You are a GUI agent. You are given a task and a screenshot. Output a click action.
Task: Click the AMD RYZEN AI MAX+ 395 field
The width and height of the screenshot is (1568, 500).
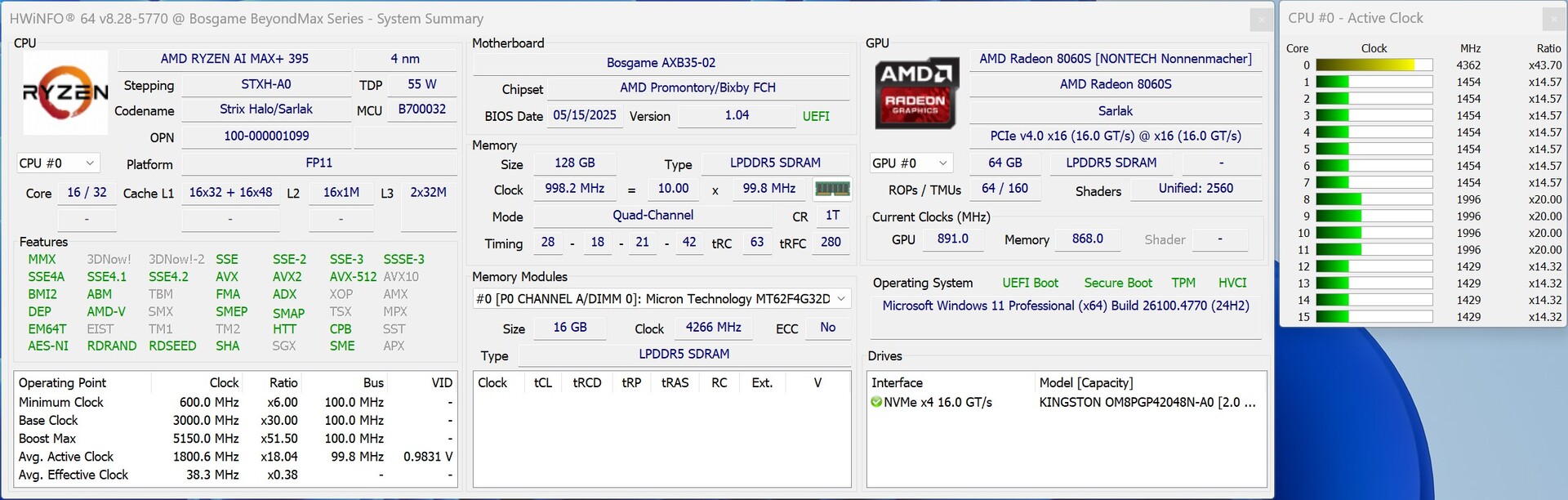point(234,59)
